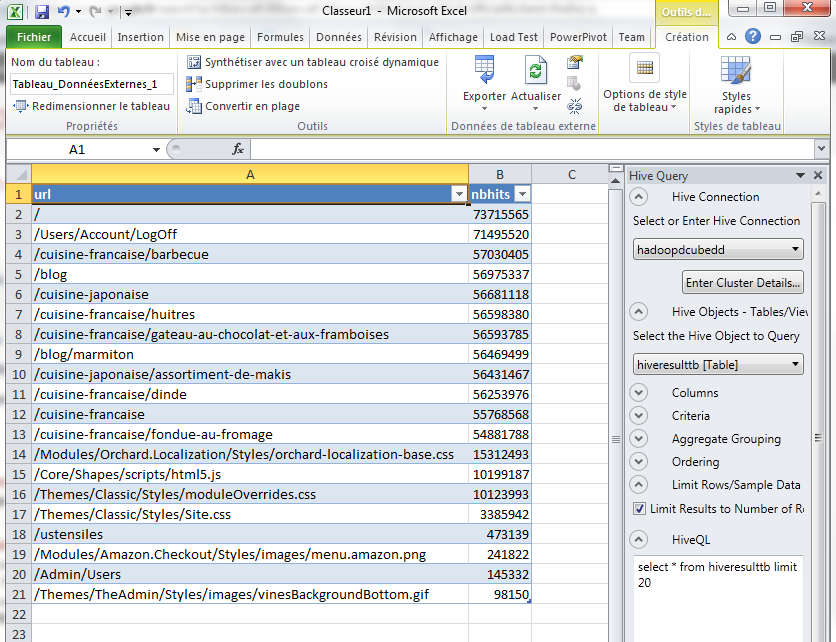Open the nbhits column filter dropdown
Image resolution: width=836 pixels, height=642 pixels.
(523, 194)
